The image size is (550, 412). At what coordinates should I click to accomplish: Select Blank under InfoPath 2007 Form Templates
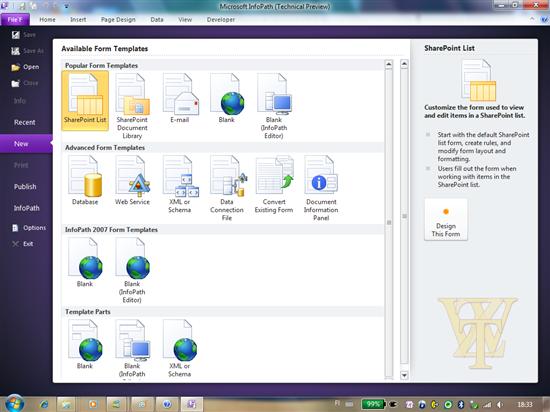pos(85,262)
